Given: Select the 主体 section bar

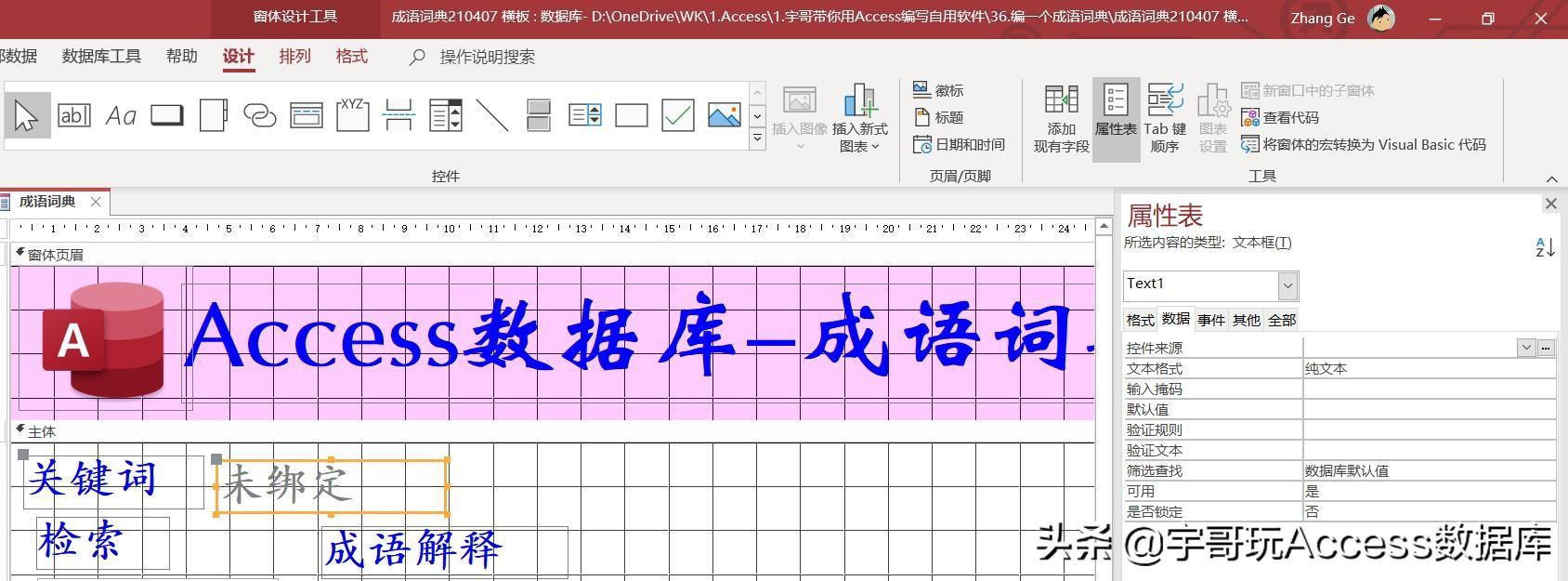Looking at the screenshot, I should (553, 431).
